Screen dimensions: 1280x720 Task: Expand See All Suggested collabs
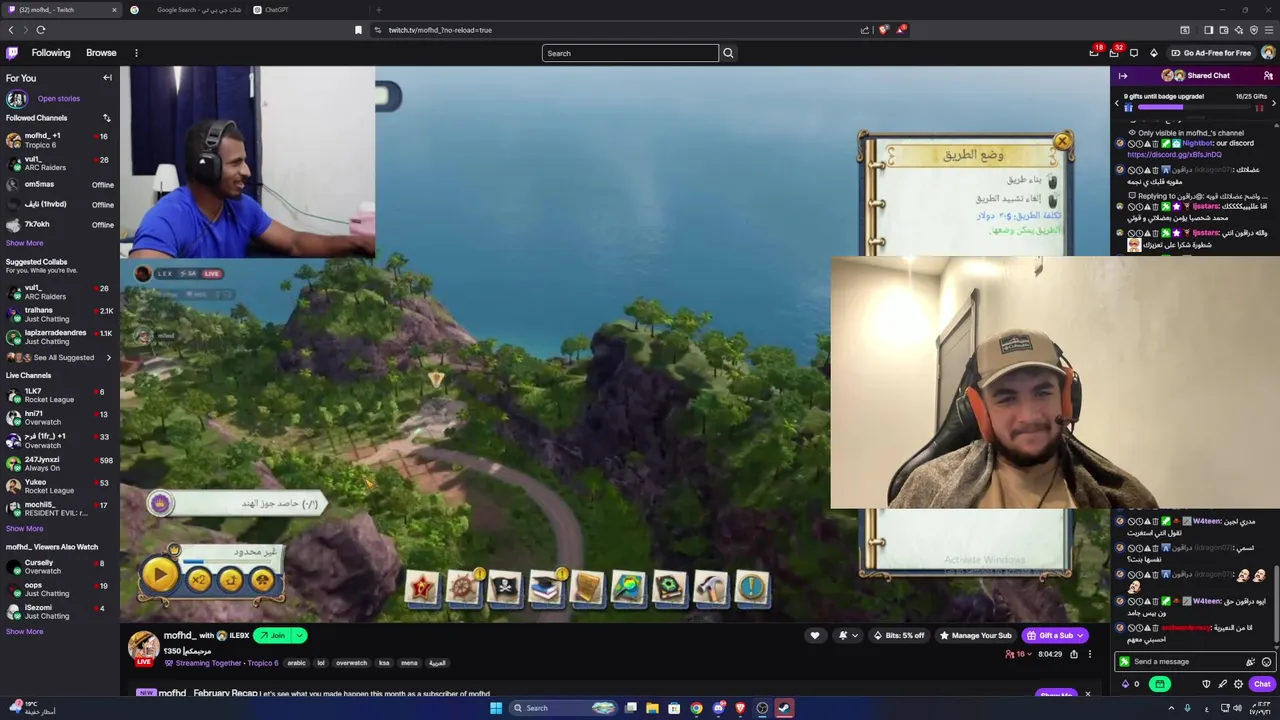[x=63, y=358]
